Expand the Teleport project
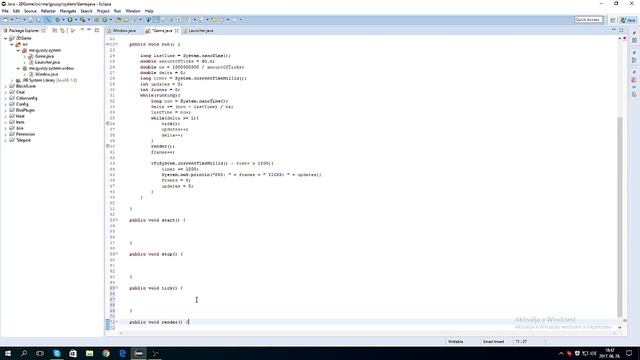Viewport: 640px width, 360px height. (6, 140)
